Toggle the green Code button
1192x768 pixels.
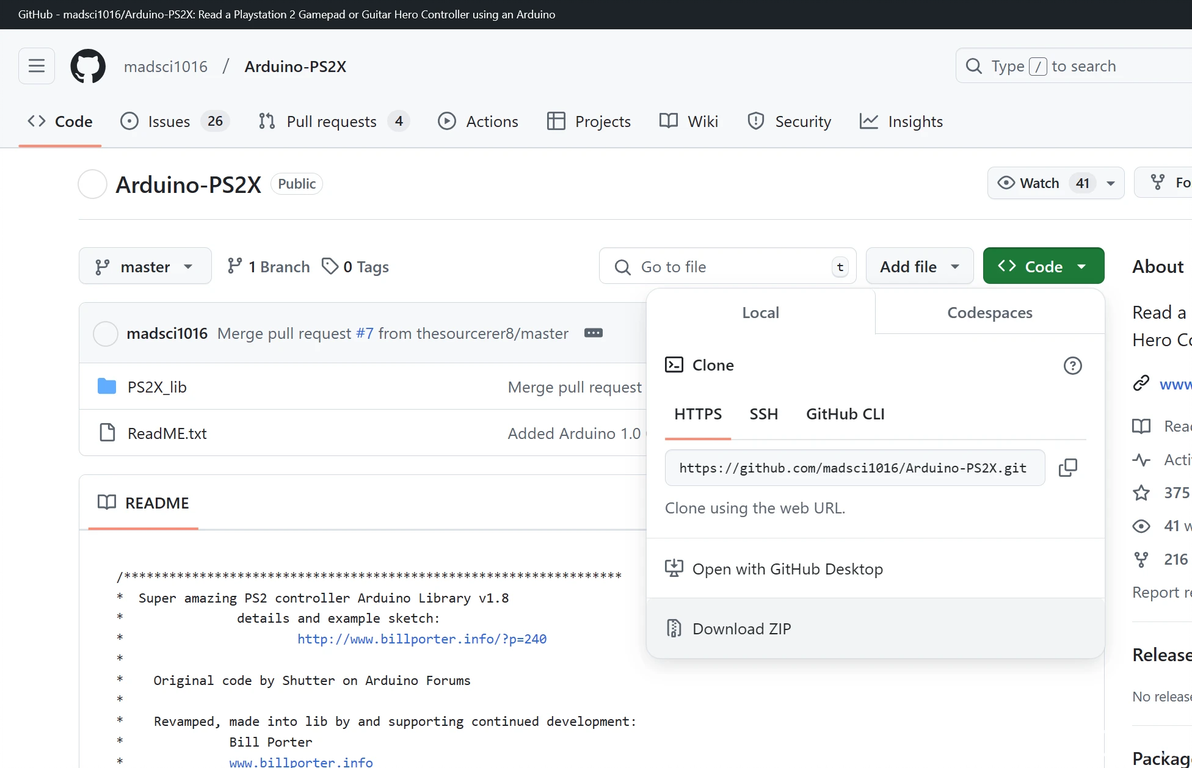point(1043,267)
